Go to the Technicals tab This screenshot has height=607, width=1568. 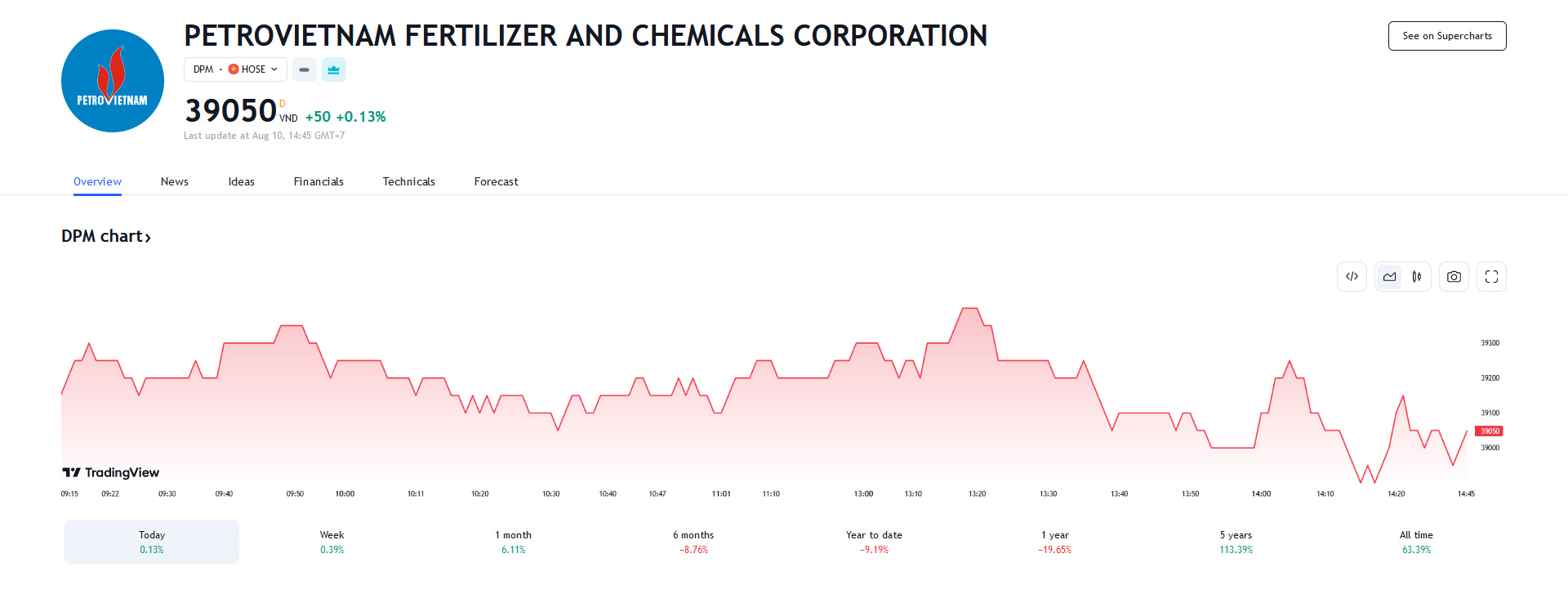pyautogui.click(x=408, y=181)
